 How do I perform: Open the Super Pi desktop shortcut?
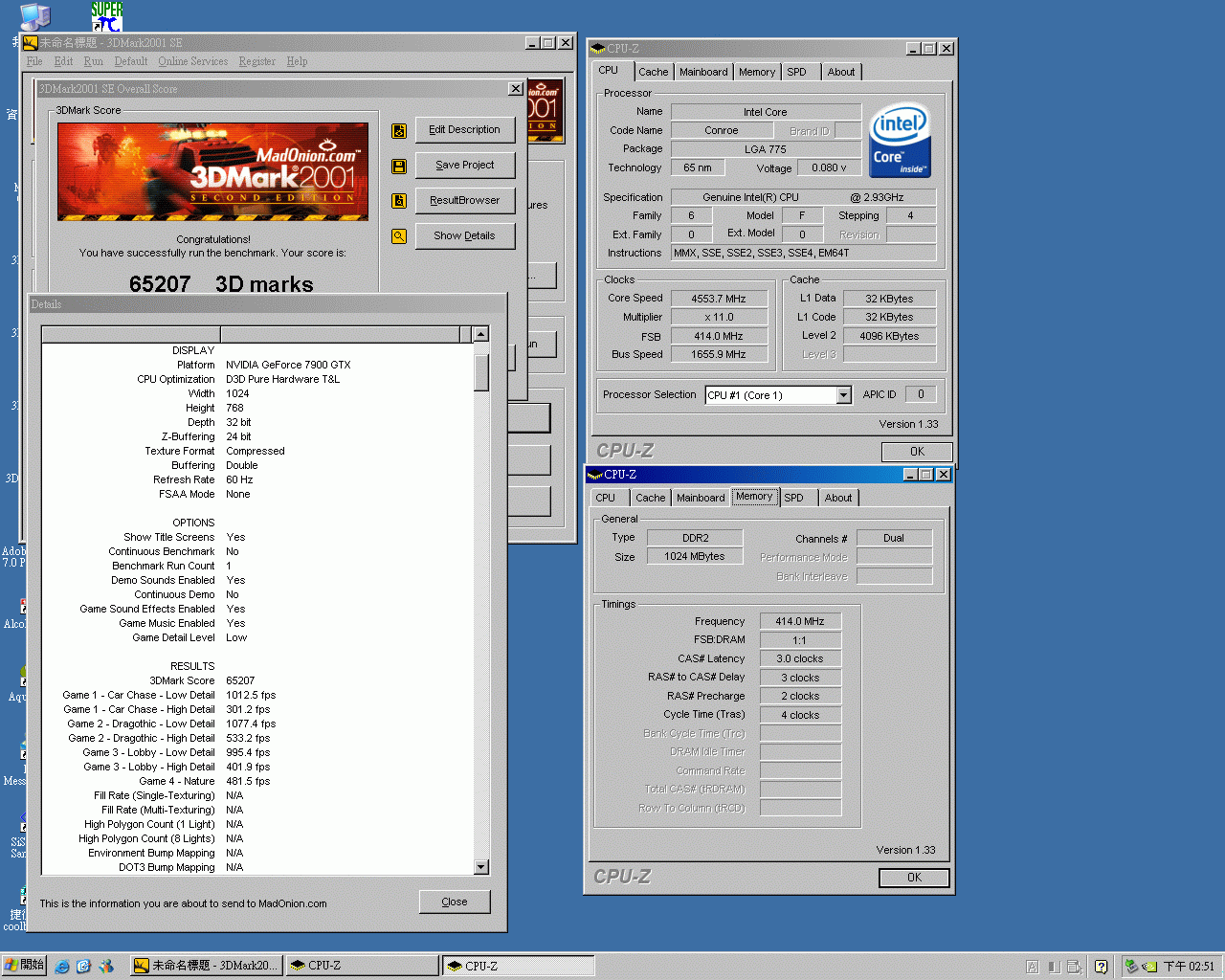(106, 16)
